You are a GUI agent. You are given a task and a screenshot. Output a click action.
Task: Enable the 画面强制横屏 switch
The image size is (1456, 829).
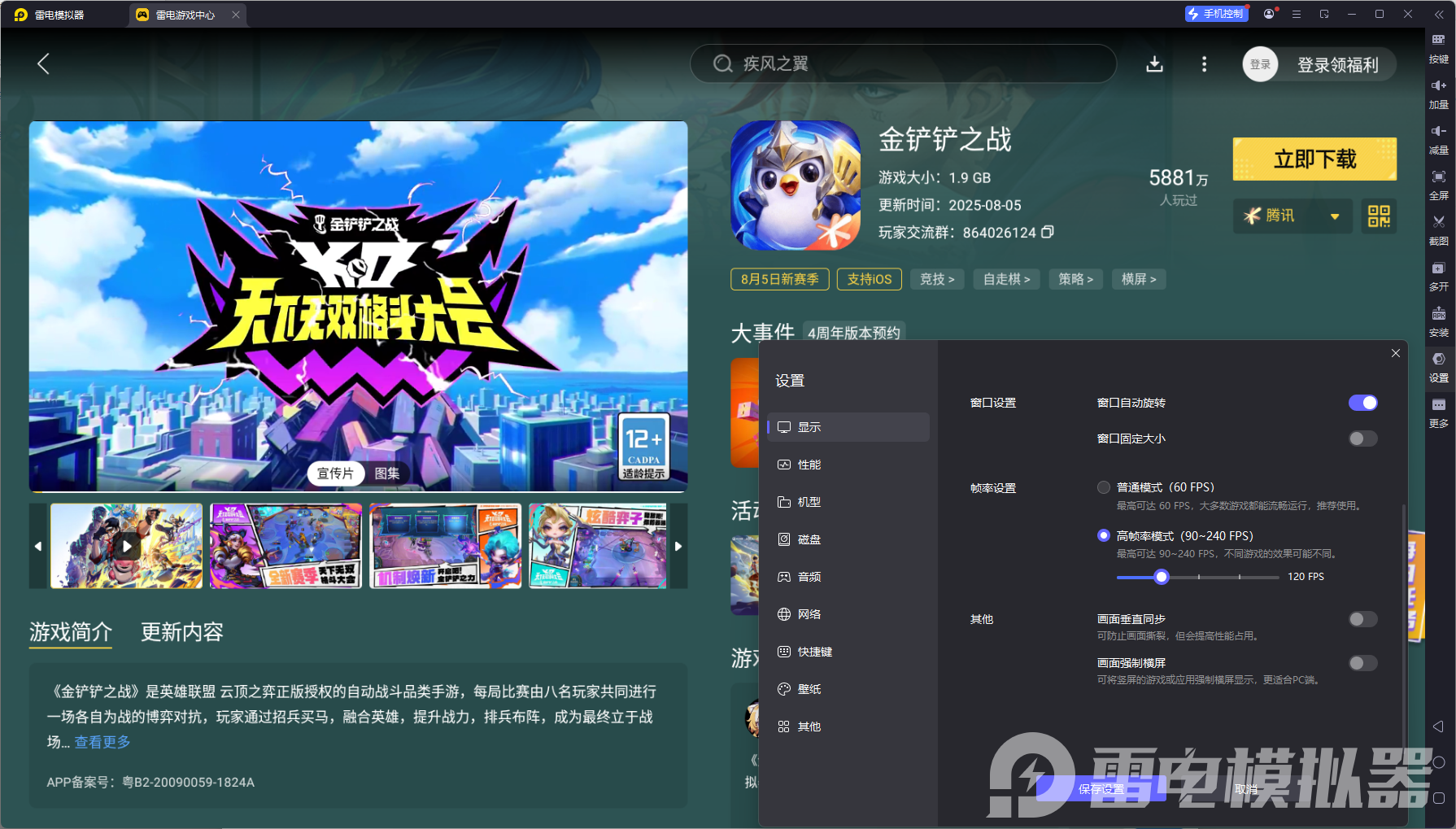(1363, 663)
